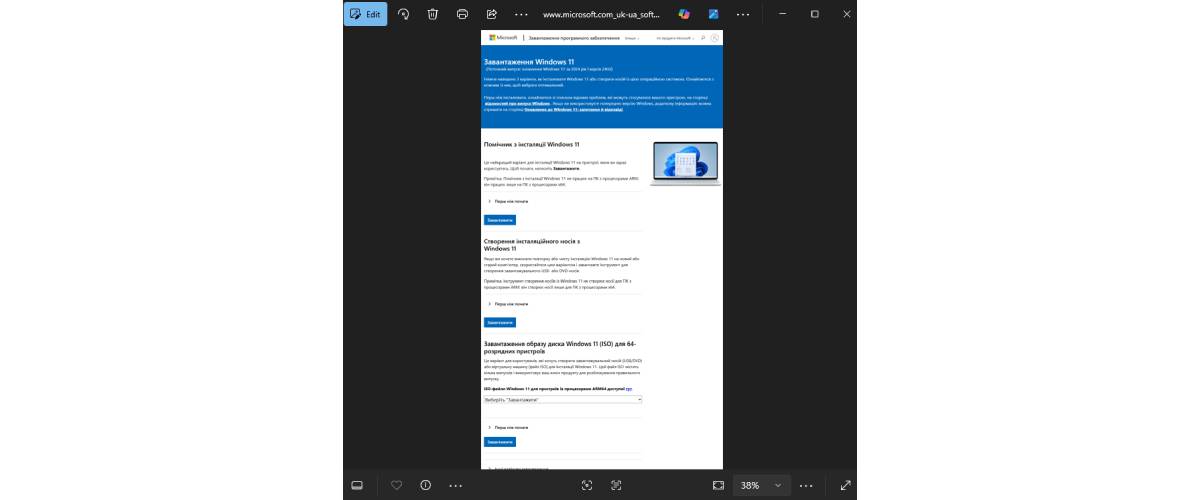The image size is (1200, 500).
Task: Open the Copilot icon in title bar
Action: 684,14
